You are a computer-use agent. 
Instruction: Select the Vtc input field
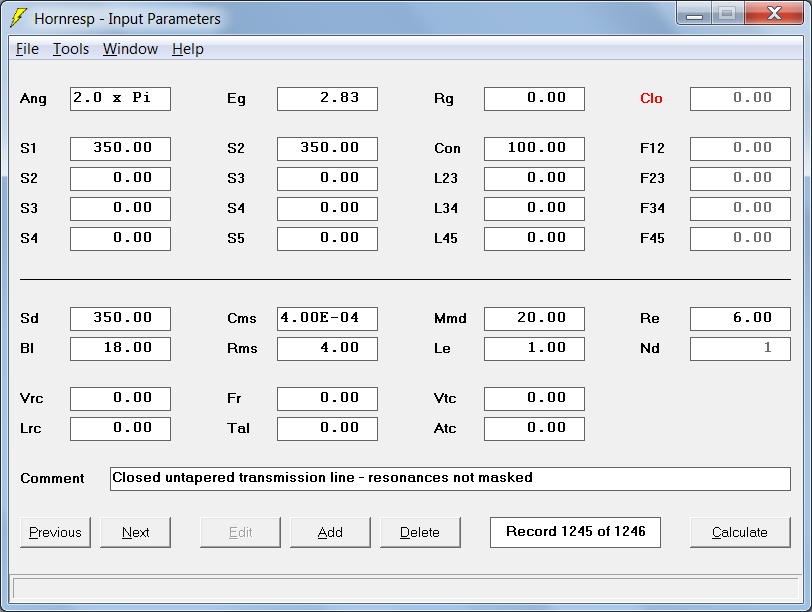tap(534, 399)
